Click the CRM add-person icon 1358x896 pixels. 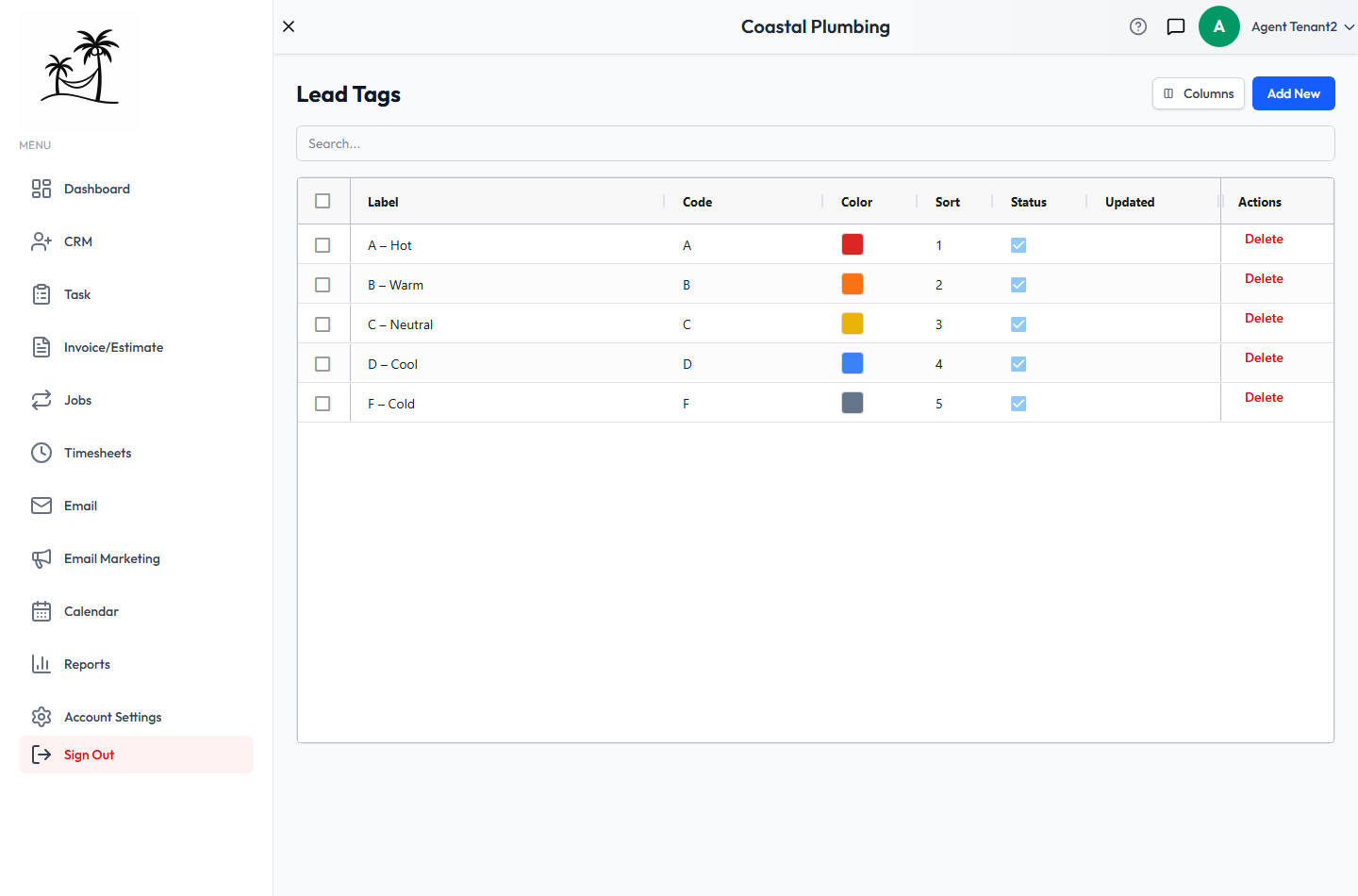(41, 241)
